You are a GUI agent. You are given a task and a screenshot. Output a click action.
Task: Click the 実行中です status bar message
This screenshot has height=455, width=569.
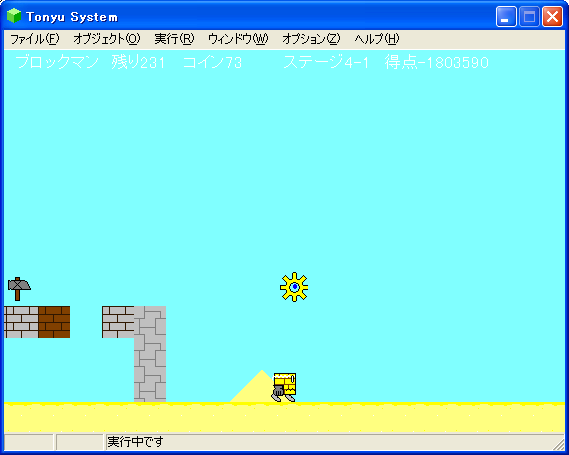(x=135, y=442)
